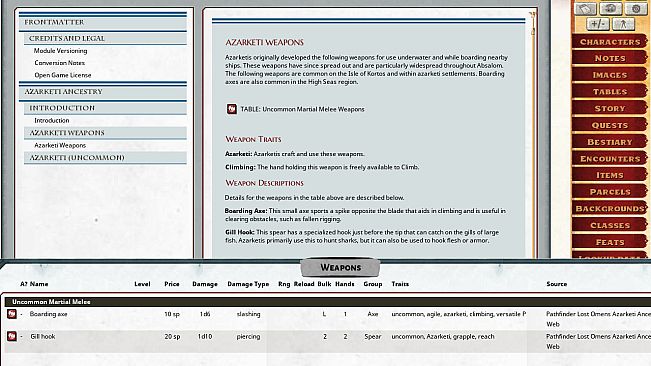The height and width of the screenshot is (366, 651).
Task: Collapse the Credits and Legal section
Action: [x=105, y=38]
